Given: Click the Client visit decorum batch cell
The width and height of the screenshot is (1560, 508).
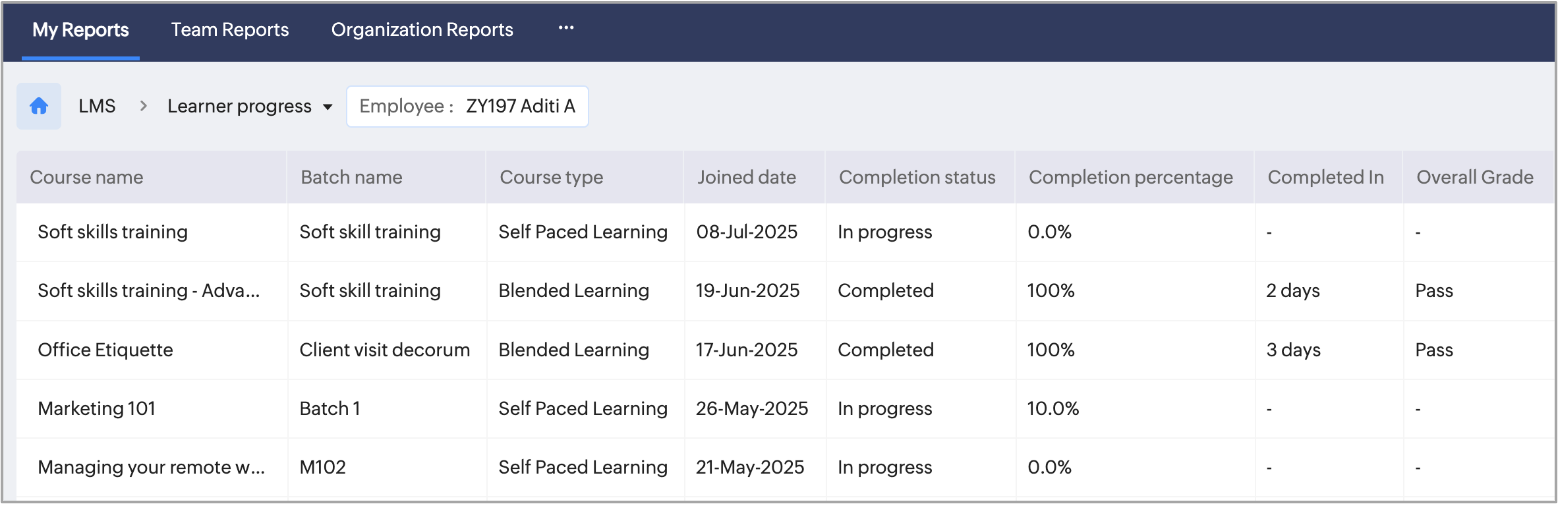Looking at the screenshot, I should pyautogui.click(x=384, y=350).
